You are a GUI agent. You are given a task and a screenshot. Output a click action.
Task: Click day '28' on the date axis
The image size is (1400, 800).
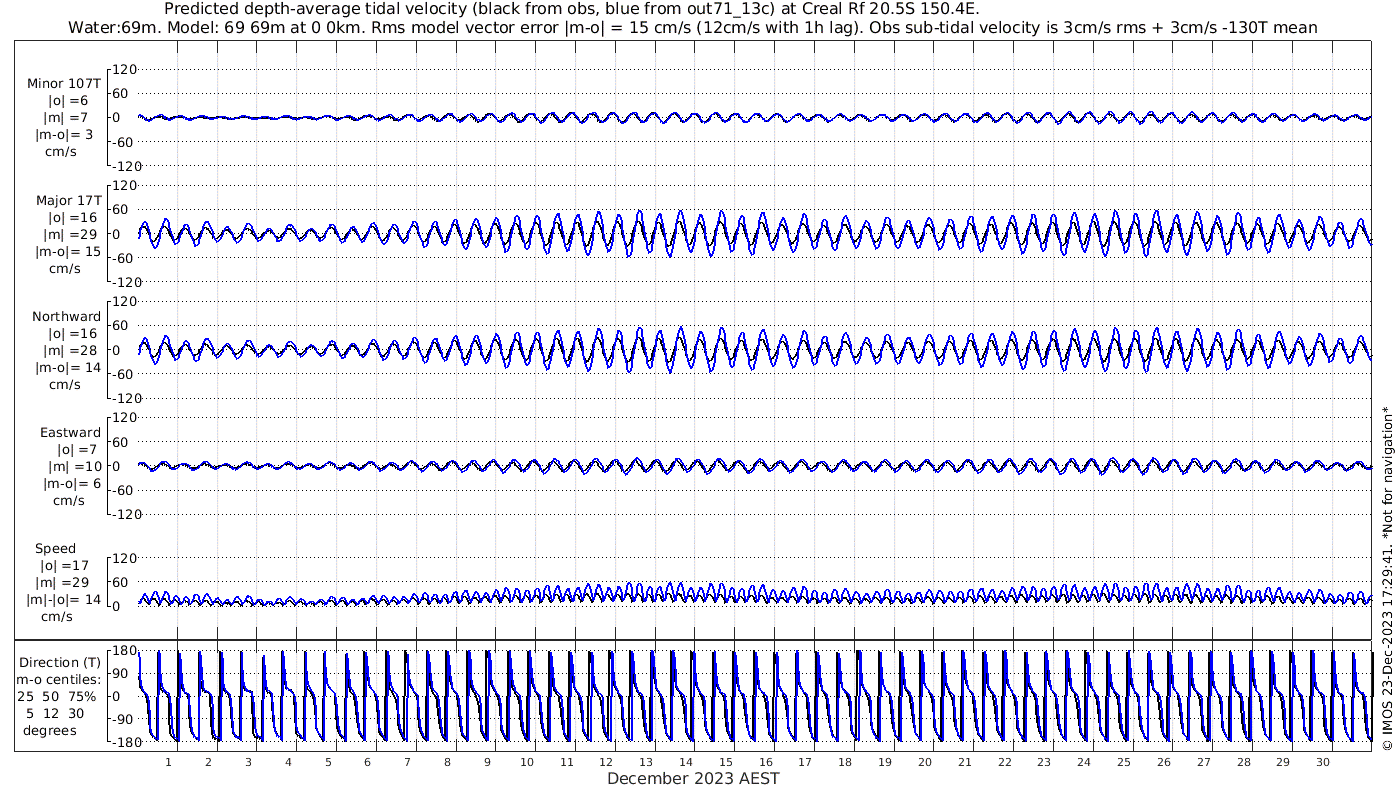coord(1243,763)
